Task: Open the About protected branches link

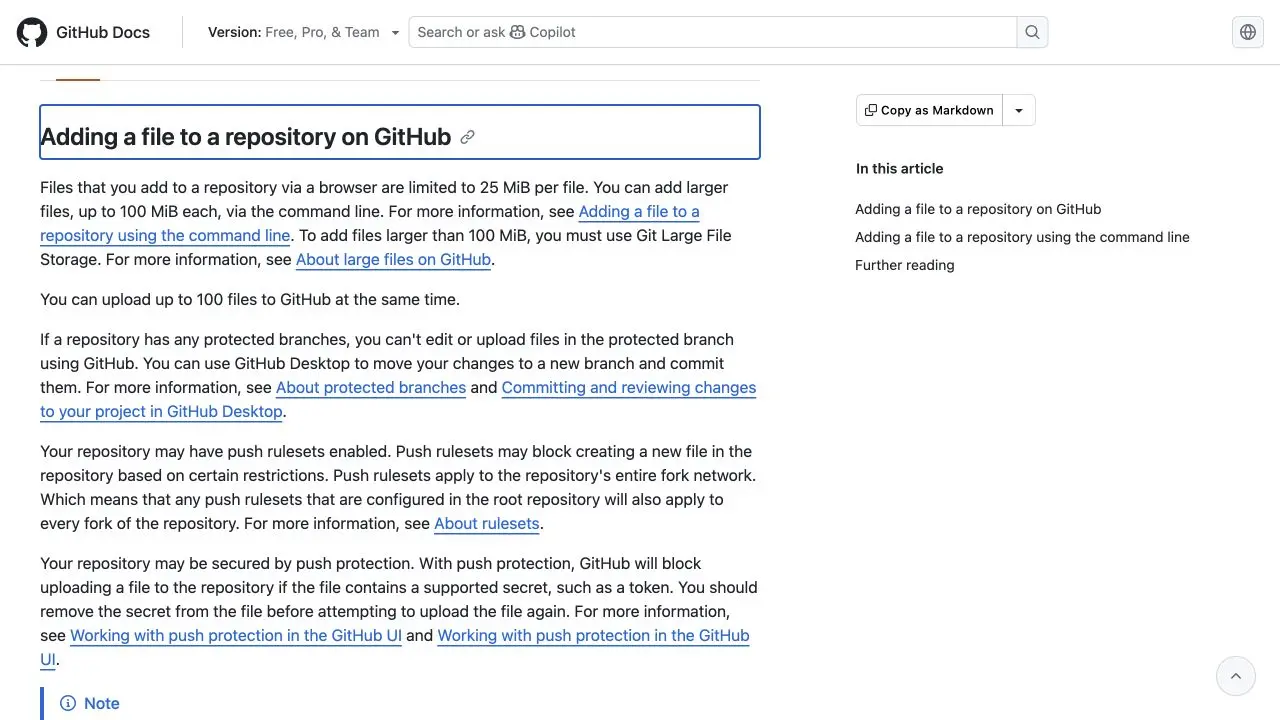Action: point(371,388)
